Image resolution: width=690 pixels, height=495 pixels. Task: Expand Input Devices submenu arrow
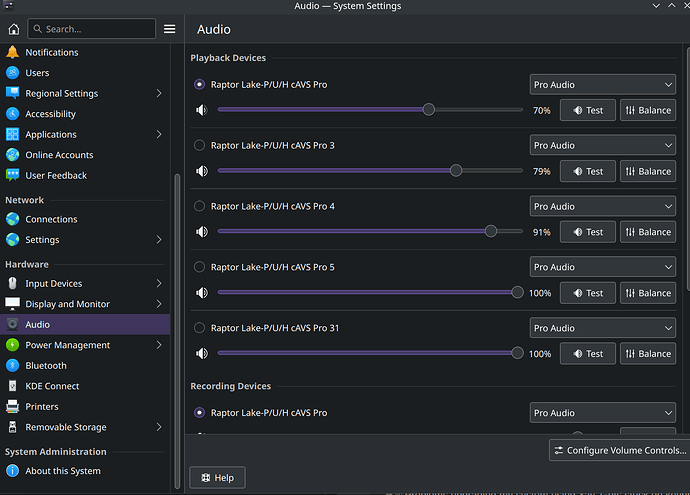(x=159, y=283)
